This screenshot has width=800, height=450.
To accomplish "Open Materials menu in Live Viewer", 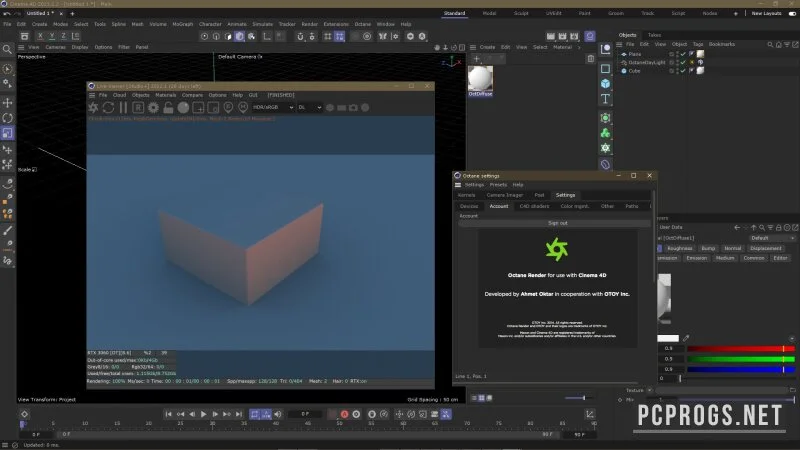I will pos(165,95).
